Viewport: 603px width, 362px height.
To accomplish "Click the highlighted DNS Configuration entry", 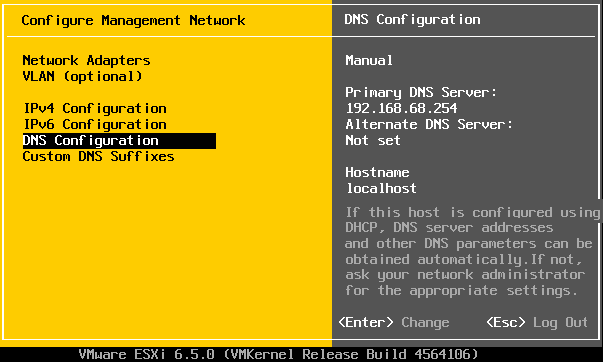I will point(119,141).
